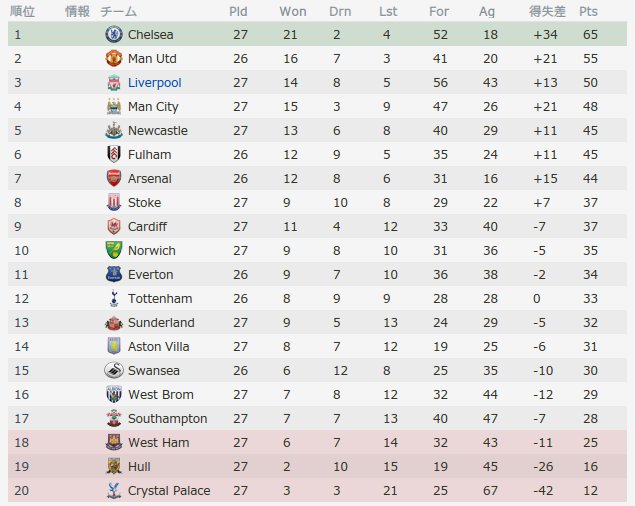The image size is (635, 506).
Task: Sort by Won column header
Action: 293,11
